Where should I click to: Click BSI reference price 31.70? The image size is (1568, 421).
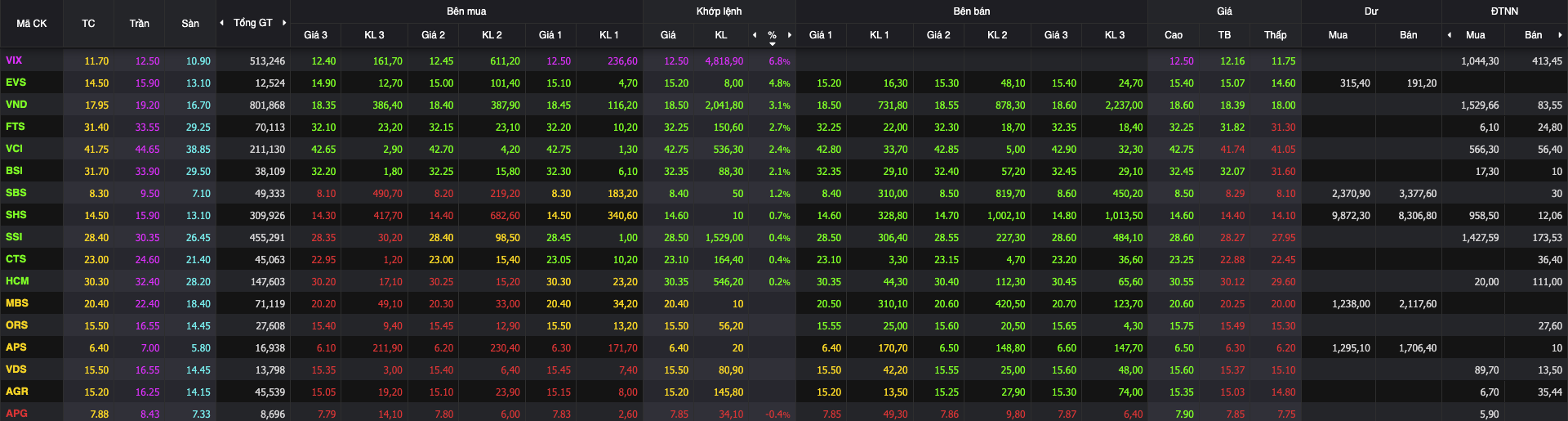click(x=96, y=172)
